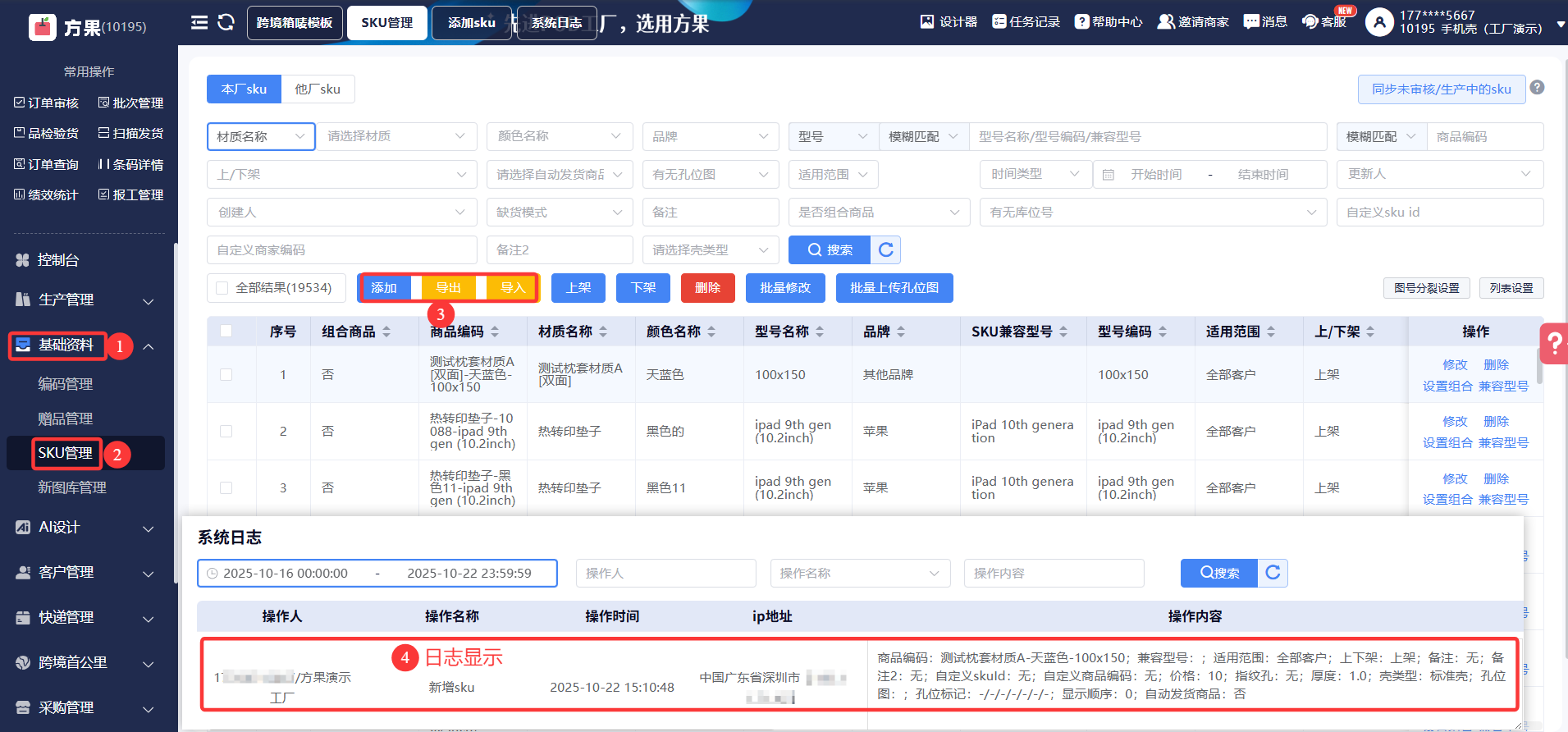Toggle the table header select-all checkbox

coord(226,331)
